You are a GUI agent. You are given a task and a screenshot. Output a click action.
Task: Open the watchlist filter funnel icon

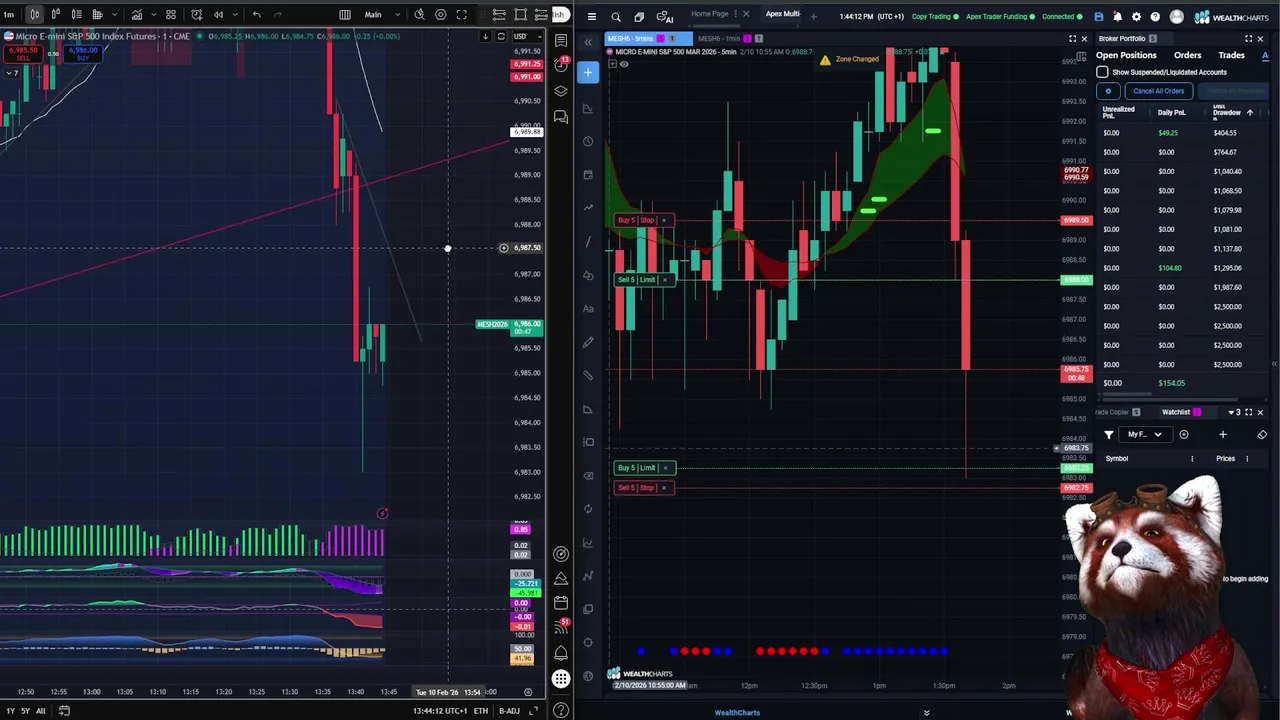pyautogui.click(x=1108, y=435)
